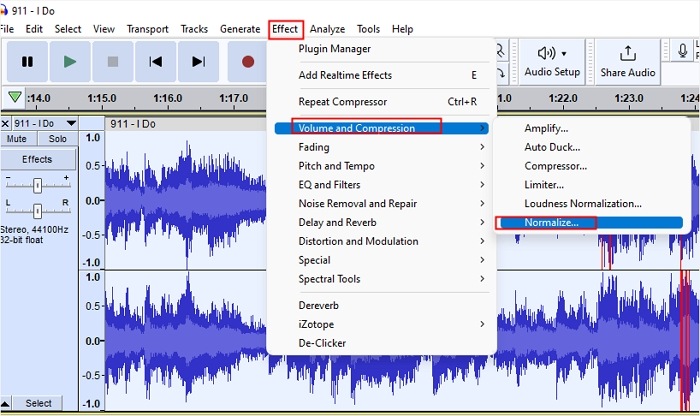Close the 911 - I Do track
Viewport: 700px width, 416px height.
coord(5,124)
